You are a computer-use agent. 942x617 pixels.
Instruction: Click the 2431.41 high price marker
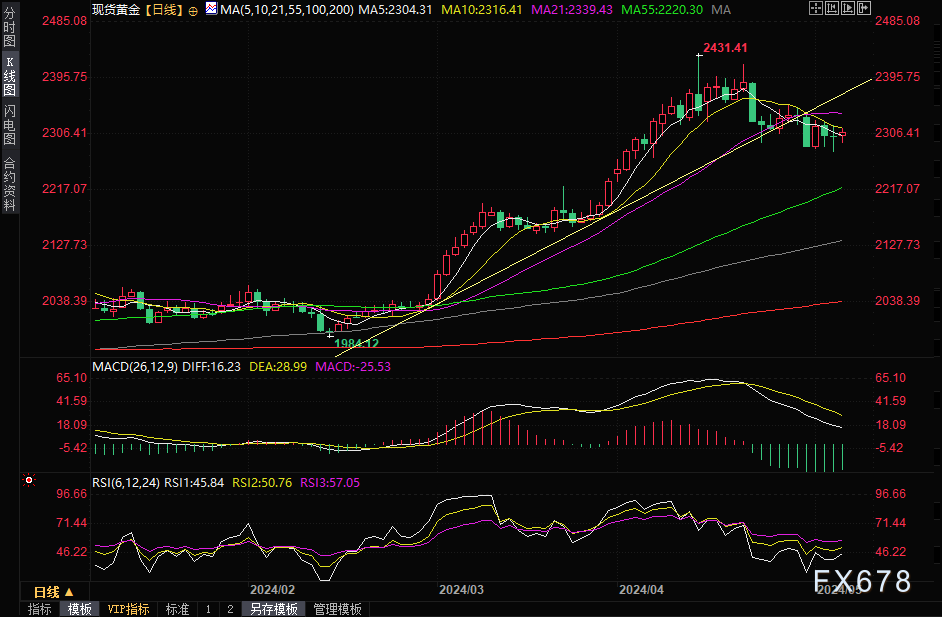click(x=725, y=48)
